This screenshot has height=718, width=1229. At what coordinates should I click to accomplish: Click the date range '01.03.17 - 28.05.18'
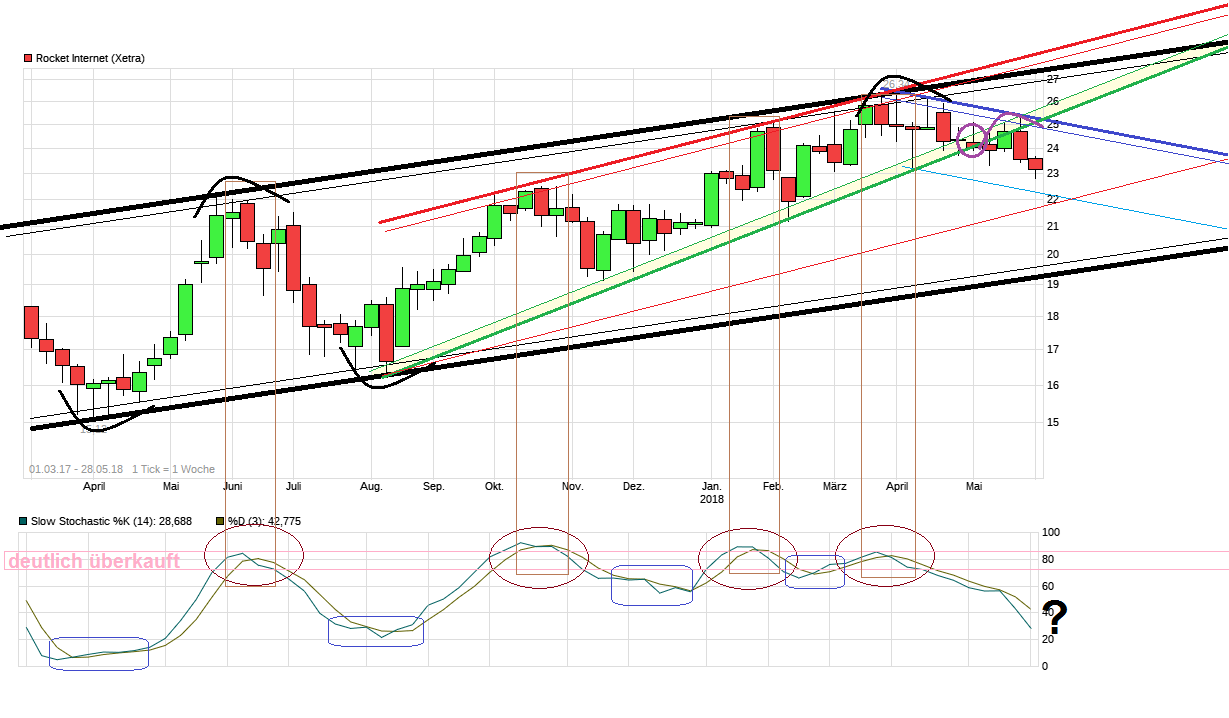76,468
